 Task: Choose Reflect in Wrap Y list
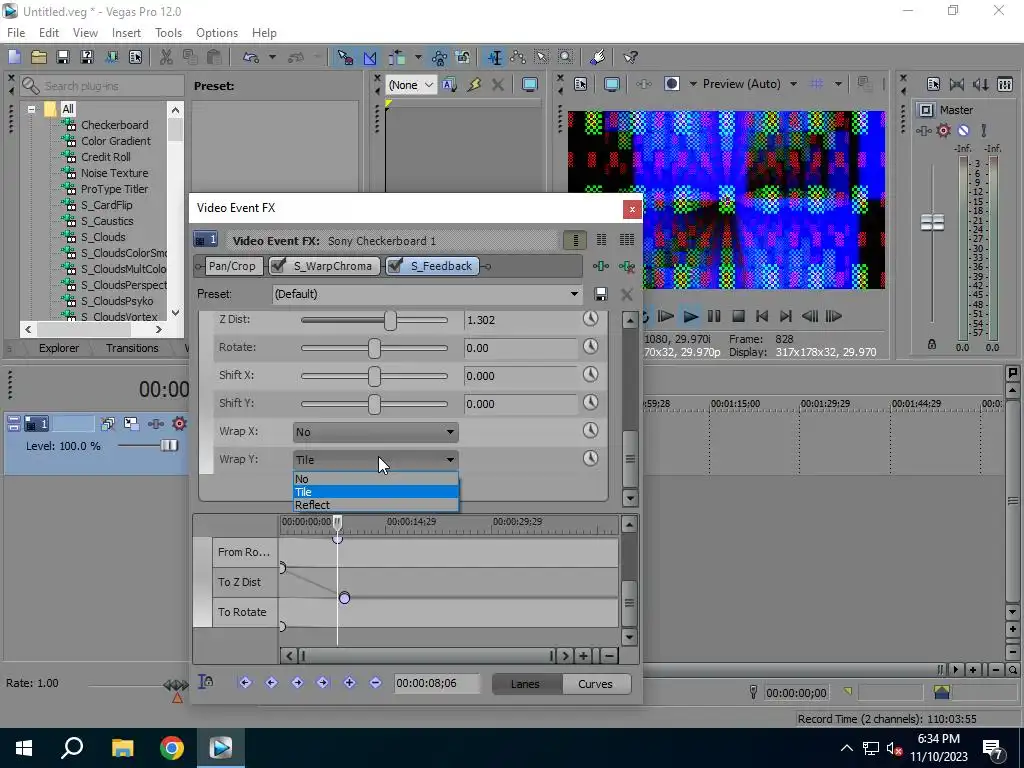(376, 505)
